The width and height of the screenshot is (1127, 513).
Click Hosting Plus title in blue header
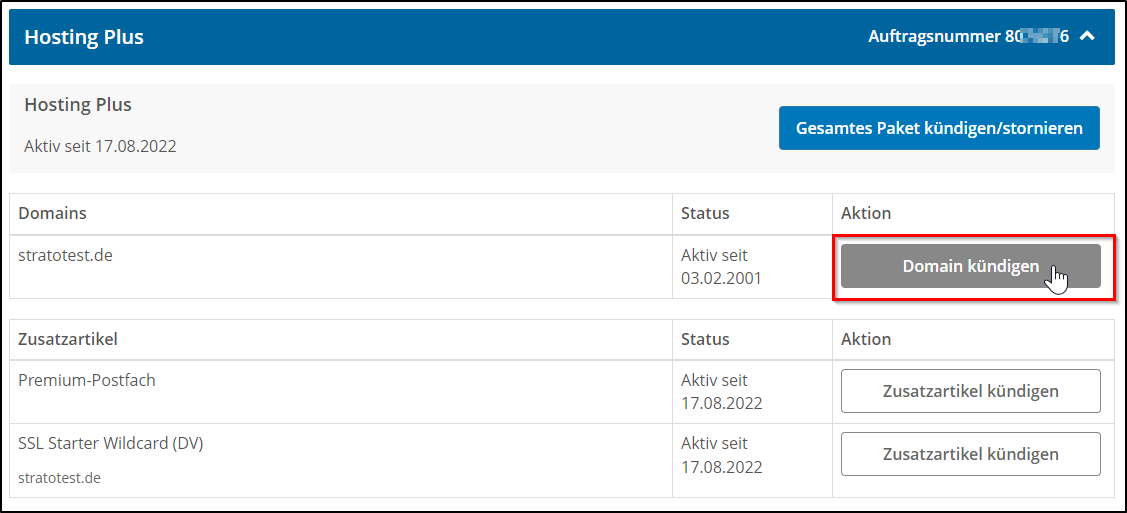[84, 37]
